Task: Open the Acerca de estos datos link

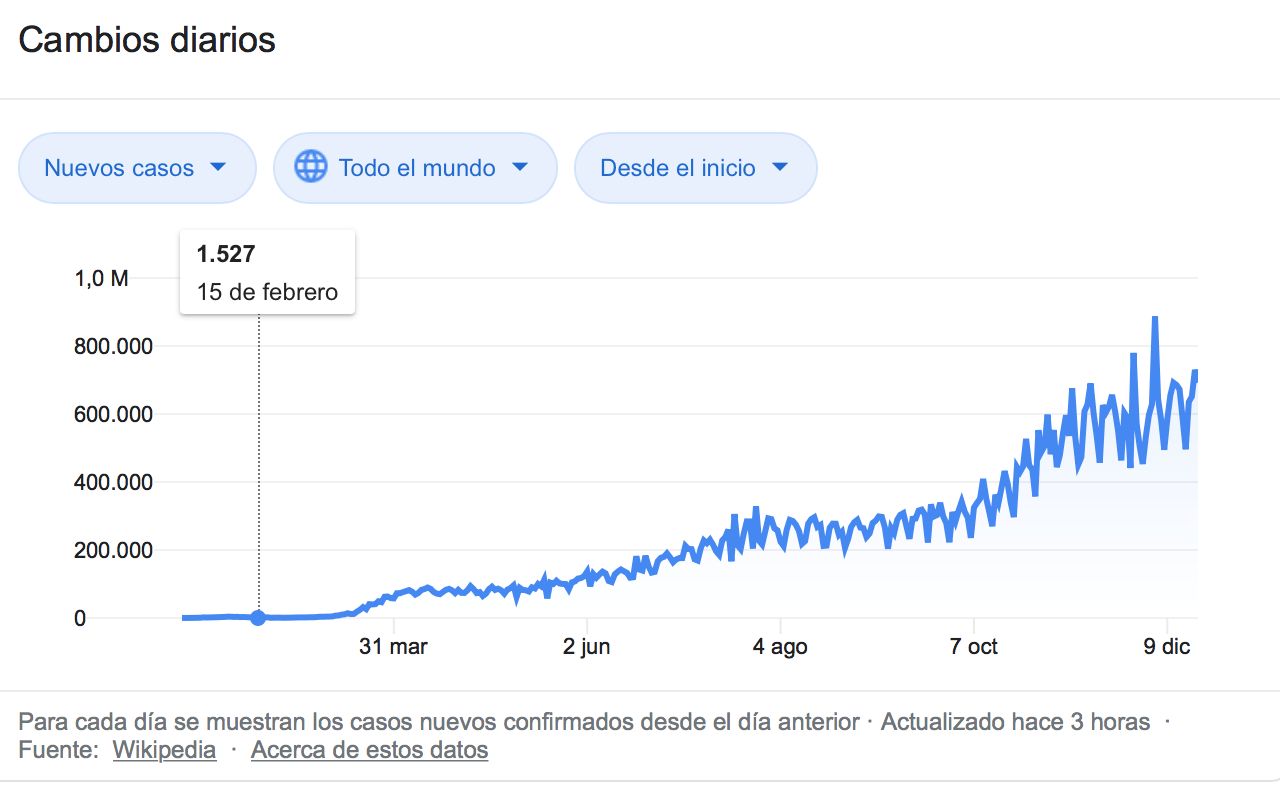Action: pos(369,750)
